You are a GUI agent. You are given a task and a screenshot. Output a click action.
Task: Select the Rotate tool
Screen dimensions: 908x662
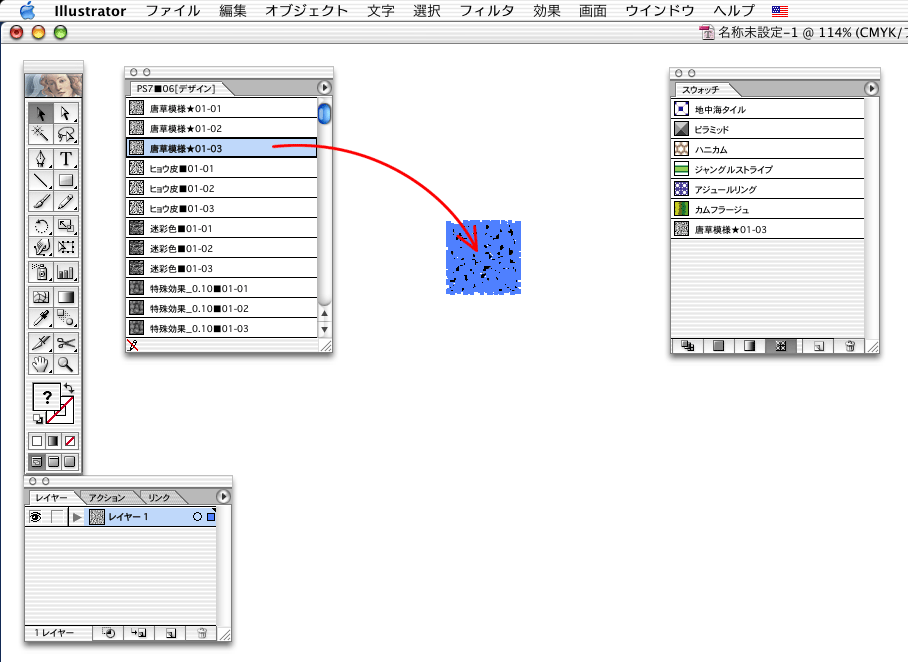click(41, 226)
